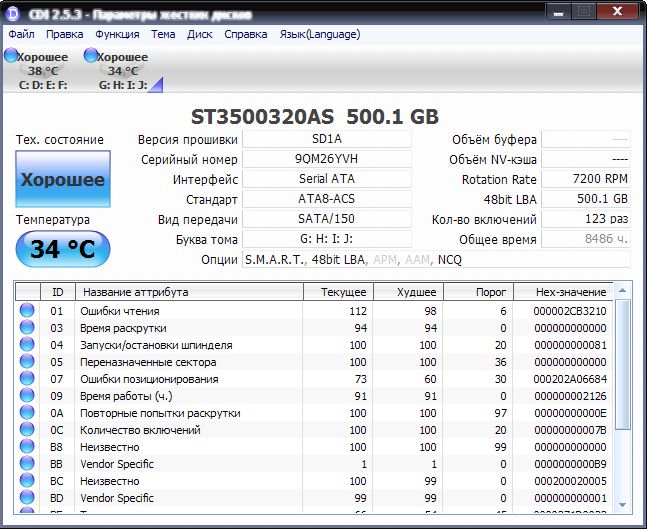Click threshold value 97 in row 0A
This screenshot has height=529, width=647.
(x=500, y=413)
